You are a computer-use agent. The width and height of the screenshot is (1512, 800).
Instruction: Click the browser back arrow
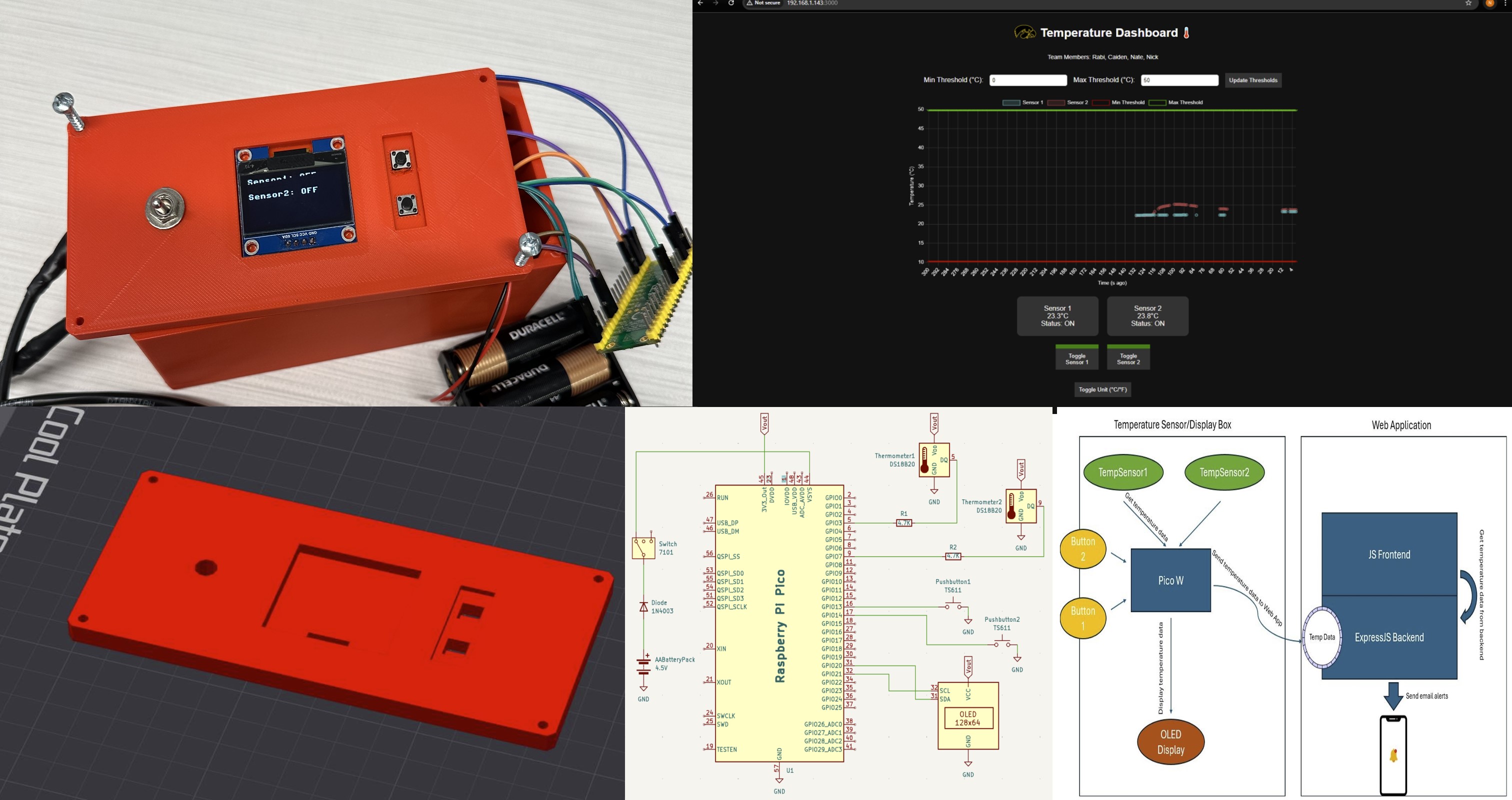[700, 3]
